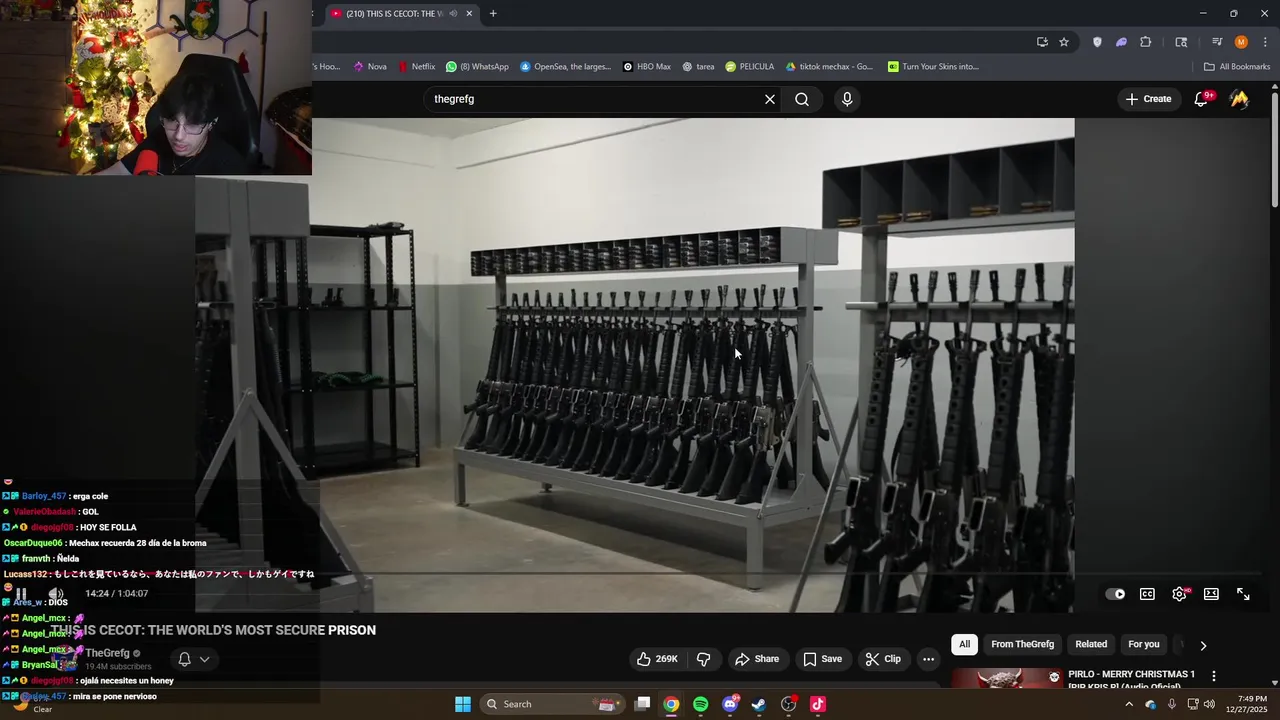The image size is (1280, 720).
Task: Open the Chrome three-dot menu
Action: pos(1265,42)
